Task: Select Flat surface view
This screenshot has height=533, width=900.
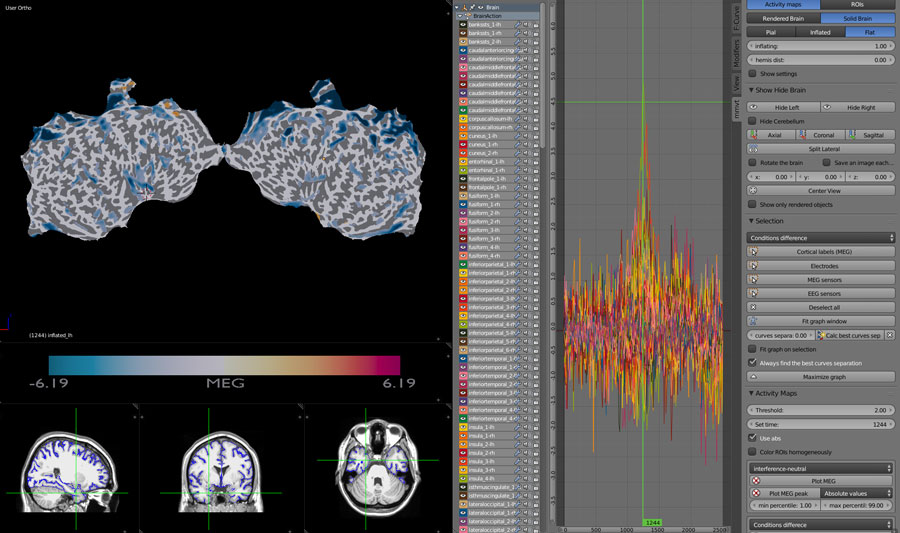Action: (x=870, y=32)
